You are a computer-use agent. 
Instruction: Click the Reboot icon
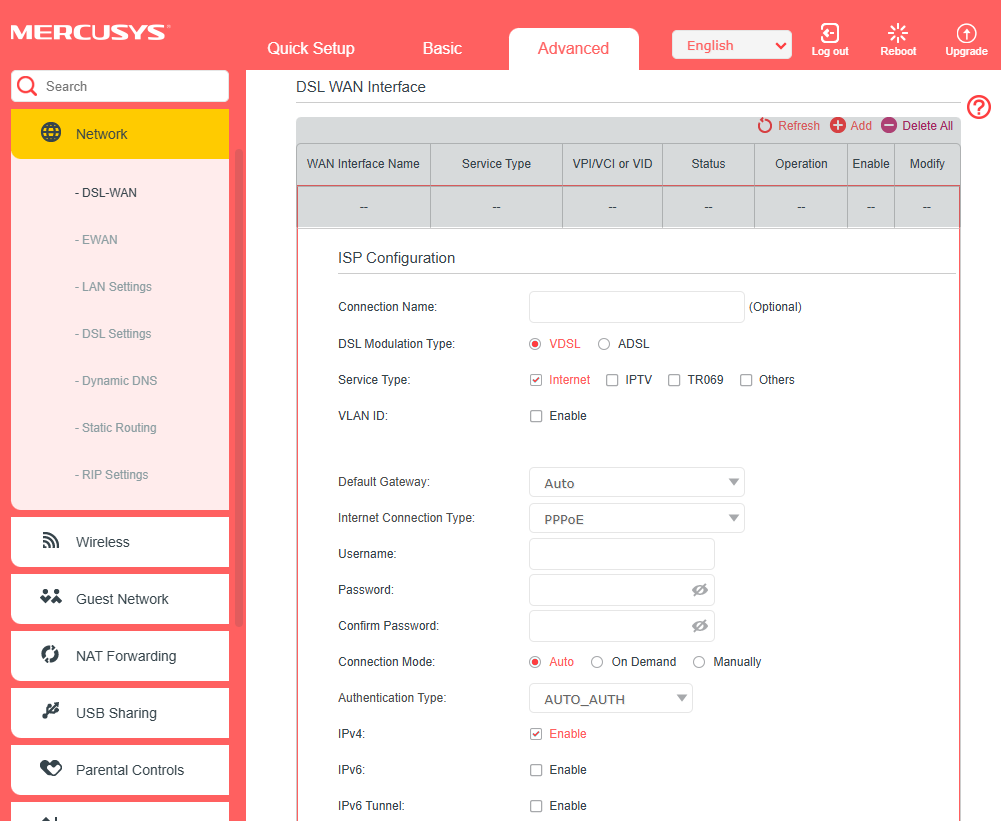tap(898, 33)
